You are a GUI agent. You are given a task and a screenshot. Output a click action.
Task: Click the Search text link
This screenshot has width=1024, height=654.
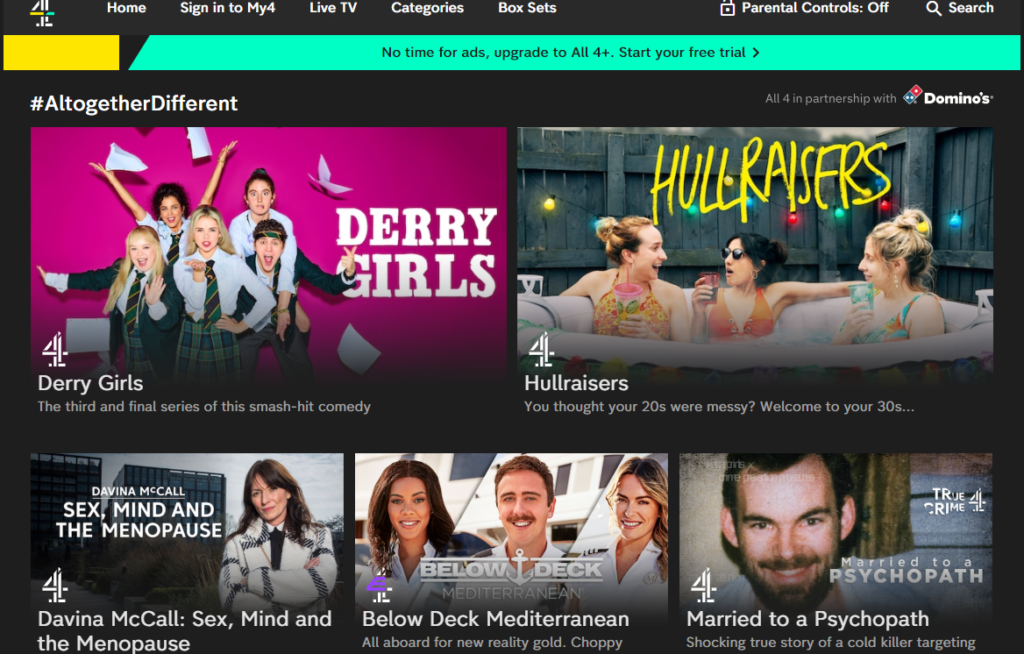pyautogui.click(x=970, y=8)
